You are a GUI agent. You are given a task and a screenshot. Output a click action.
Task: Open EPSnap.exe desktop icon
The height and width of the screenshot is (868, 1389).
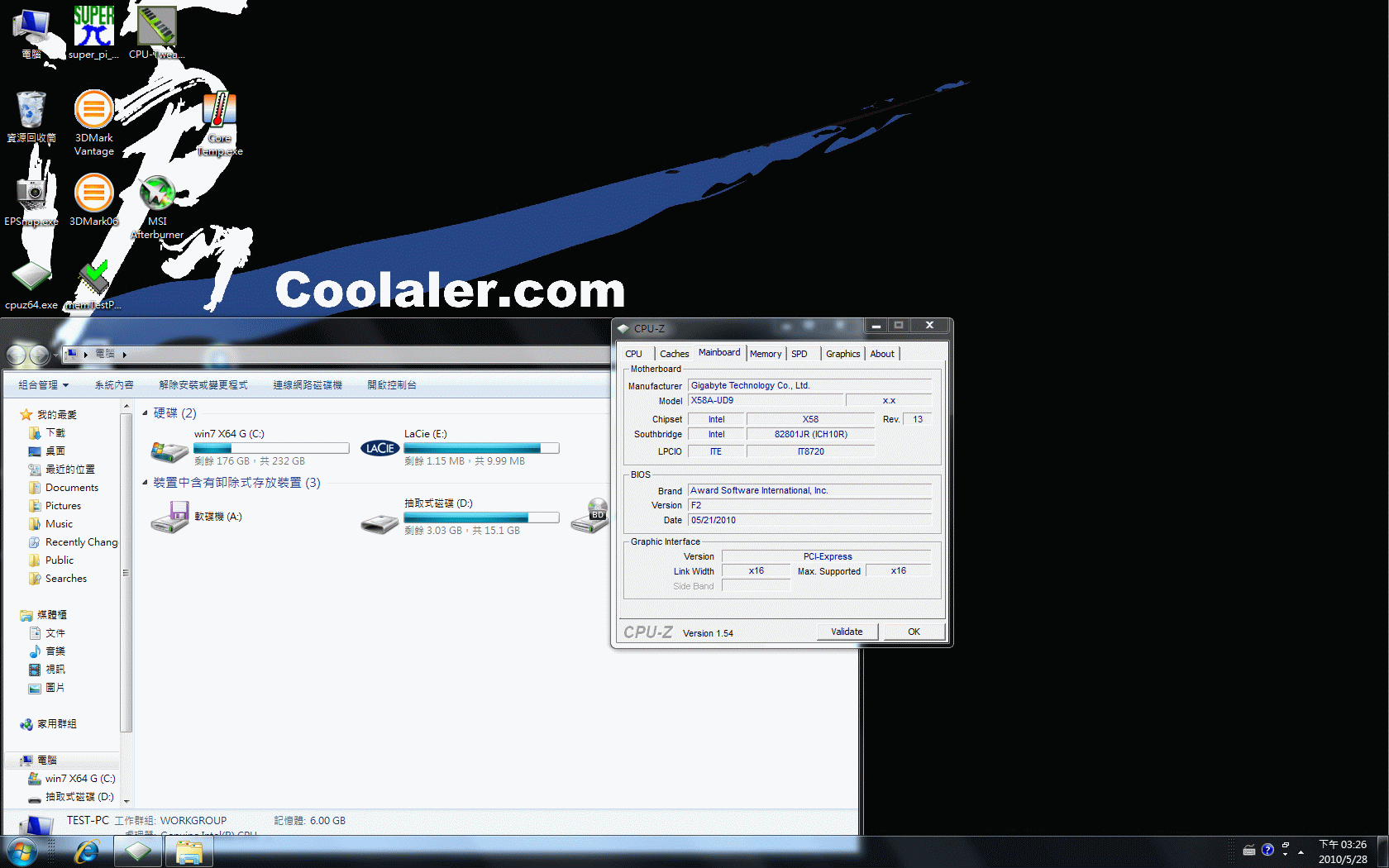[x=31, y=200]
